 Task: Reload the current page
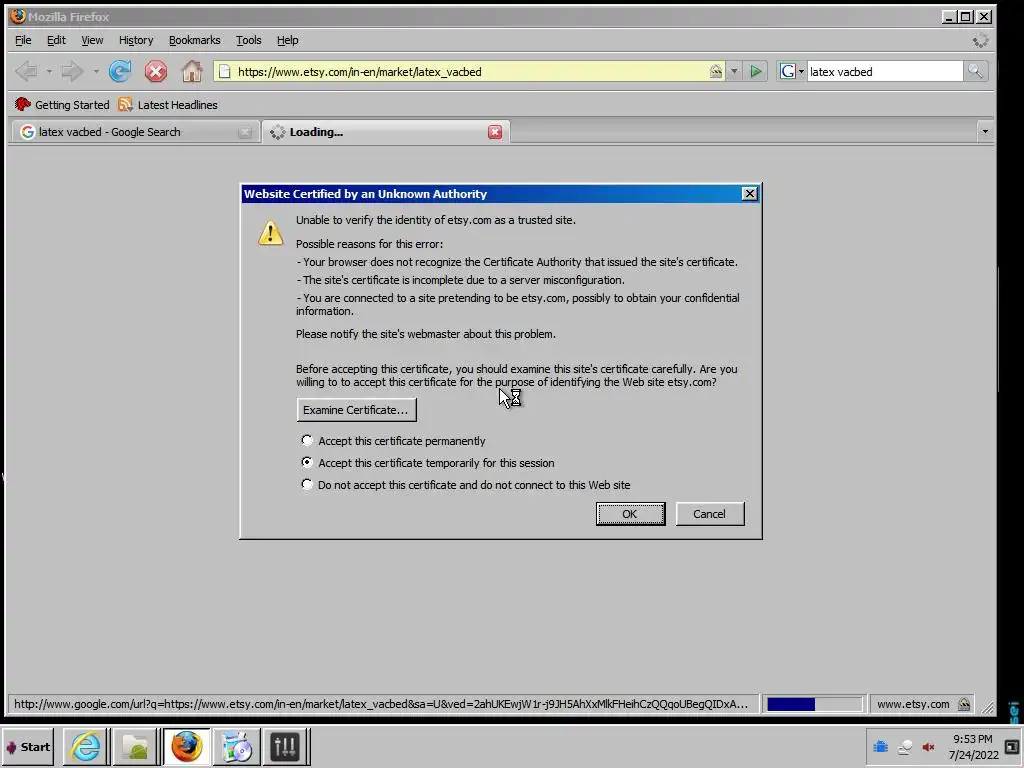coord(120,71)
